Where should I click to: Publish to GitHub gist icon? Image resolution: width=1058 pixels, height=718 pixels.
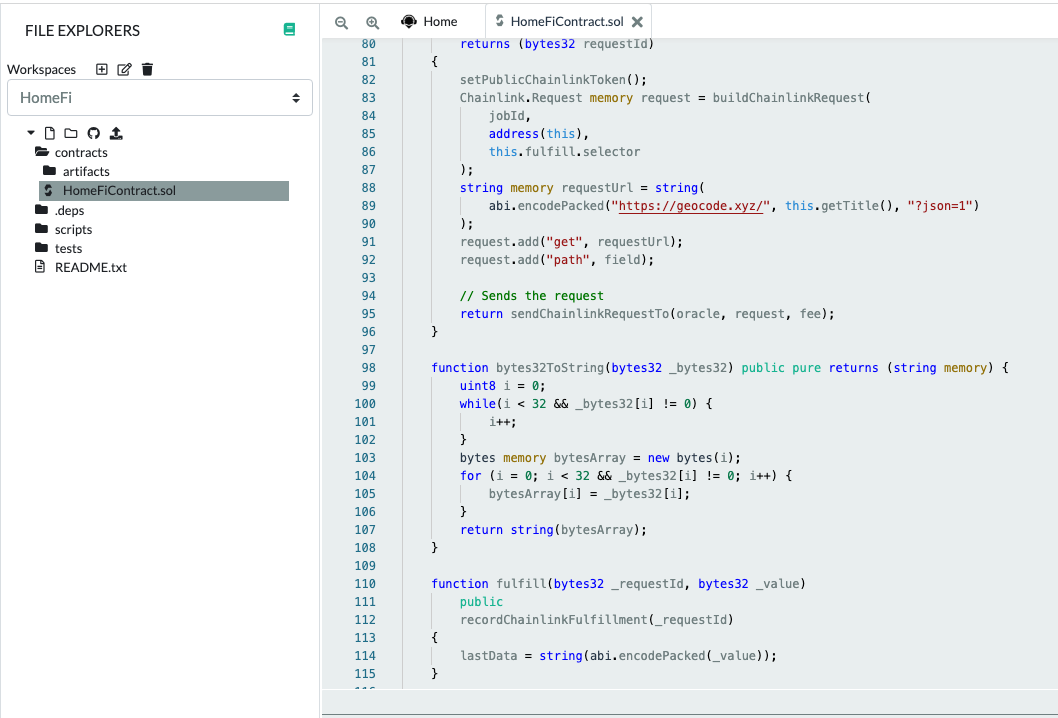tap(94, 133)
